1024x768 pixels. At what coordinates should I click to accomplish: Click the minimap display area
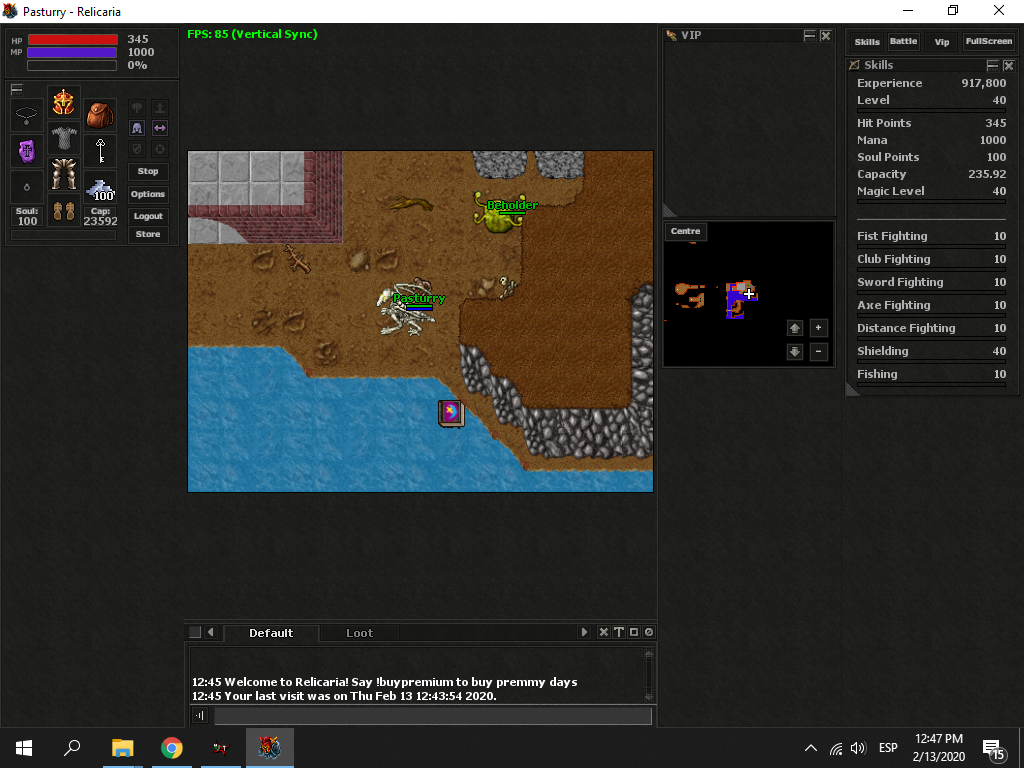click(x=748, y=295)
